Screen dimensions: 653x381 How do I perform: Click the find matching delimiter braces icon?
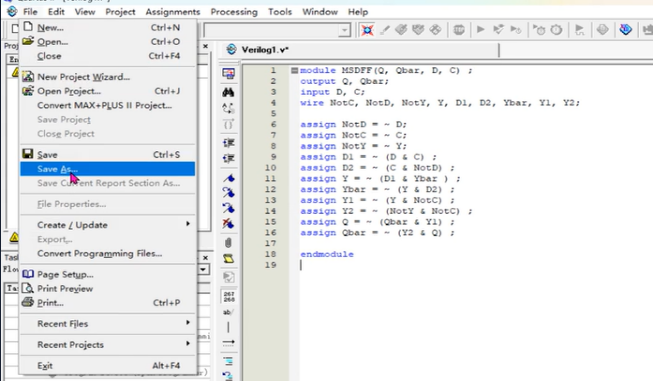coord(228,125)
